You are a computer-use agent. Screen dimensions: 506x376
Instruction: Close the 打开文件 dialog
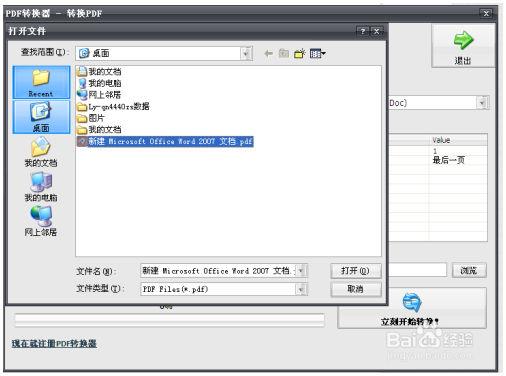377,31
